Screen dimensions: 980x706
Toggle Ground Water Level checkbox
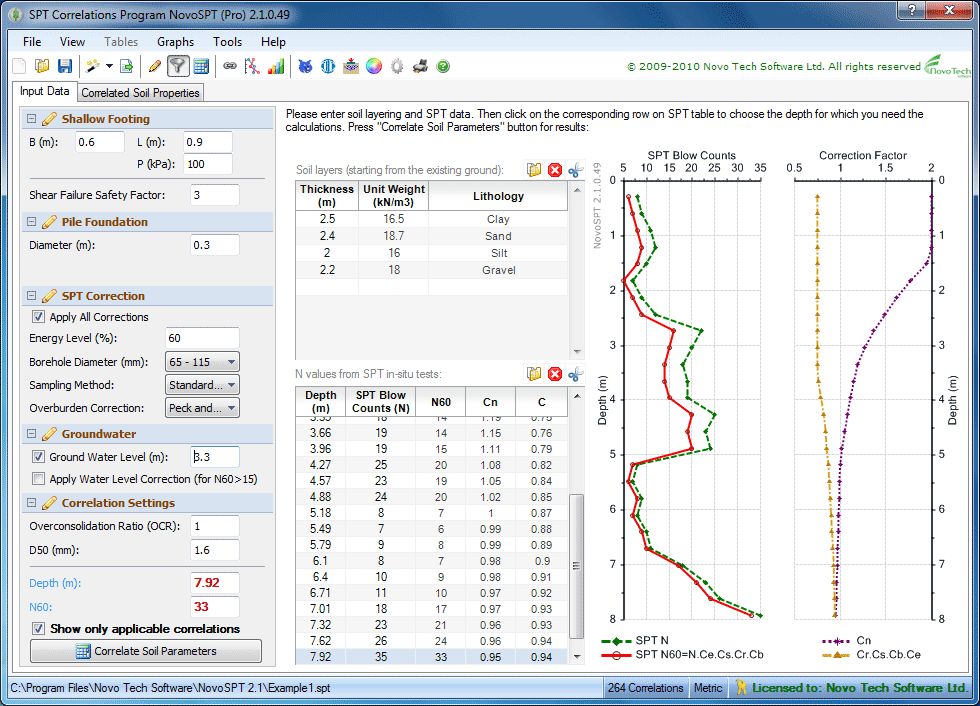[x=38, y=457]
